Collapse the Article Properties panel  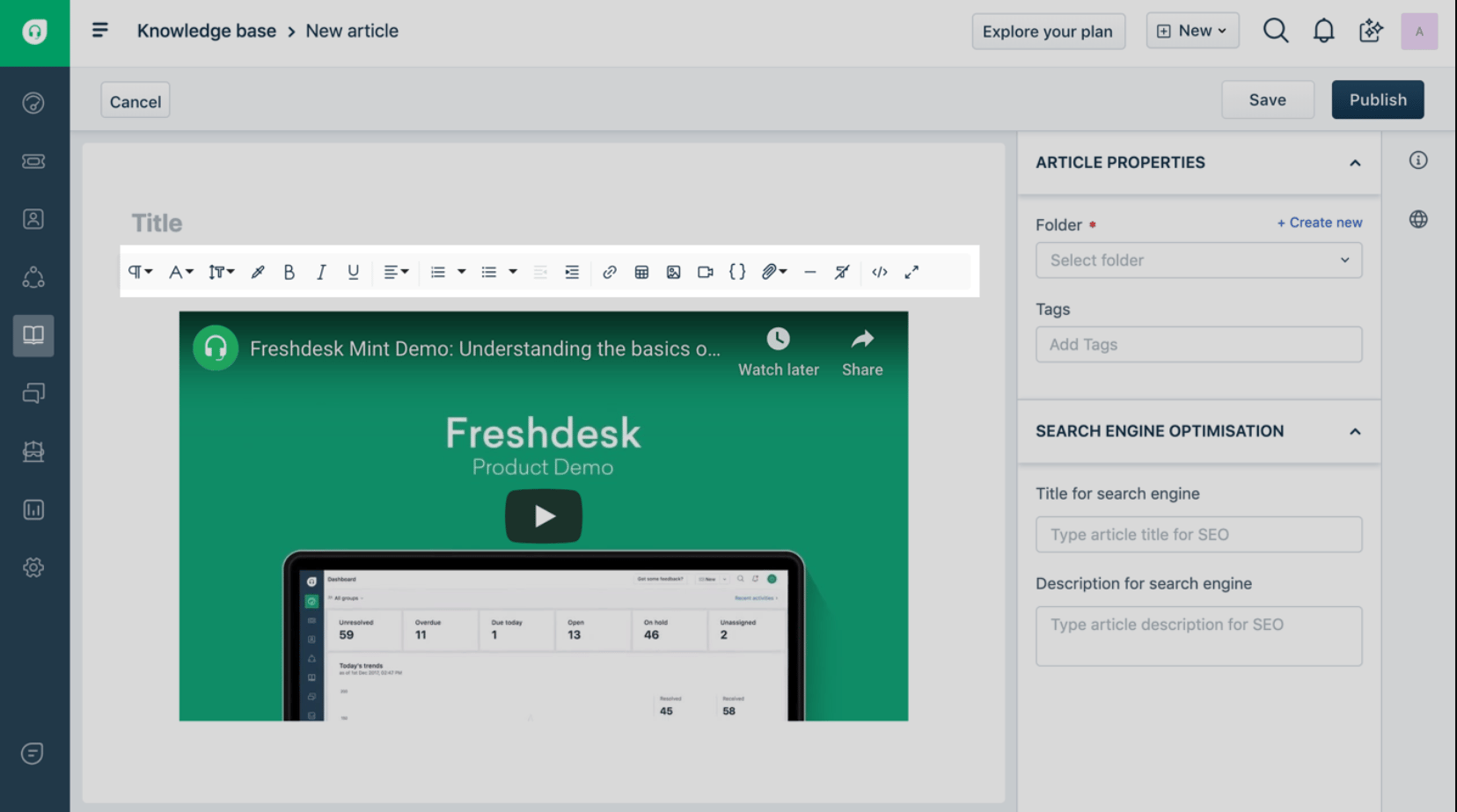1353,163
